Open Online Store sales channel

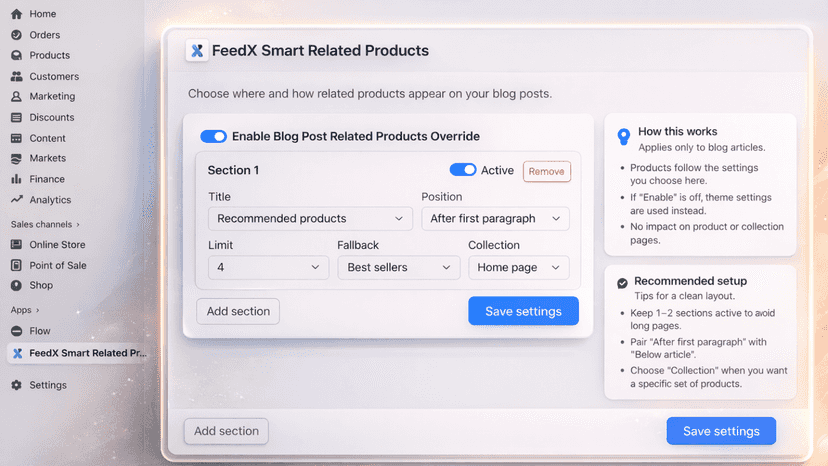pyautogui.click(x=58, y=245)
